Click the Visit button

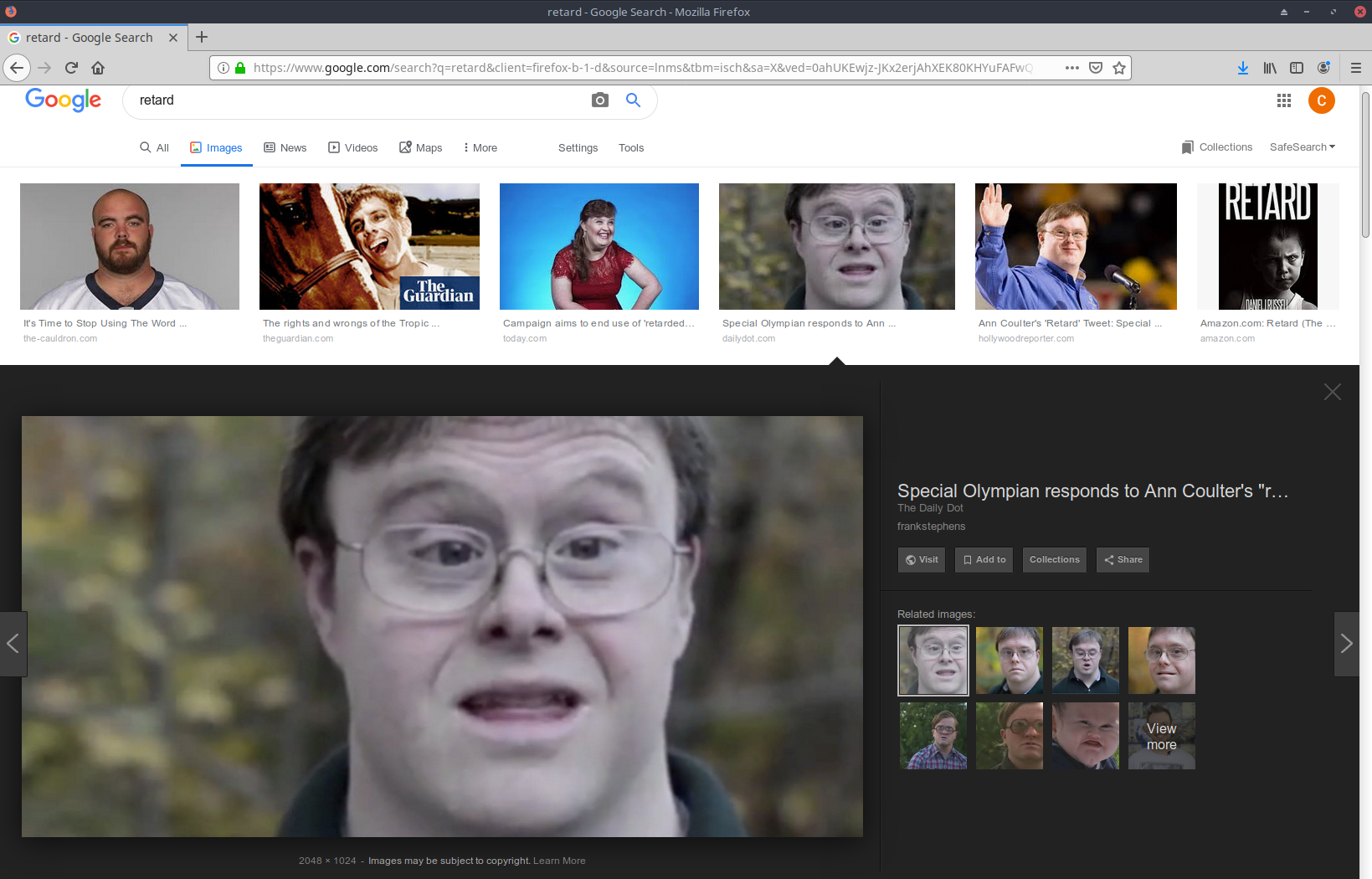tap(922, 560)
